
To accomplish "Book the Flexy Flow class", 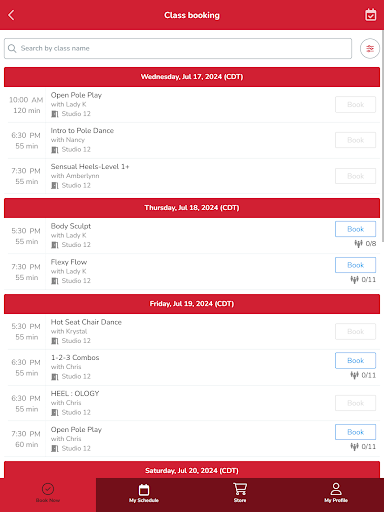I will [355, 265].
